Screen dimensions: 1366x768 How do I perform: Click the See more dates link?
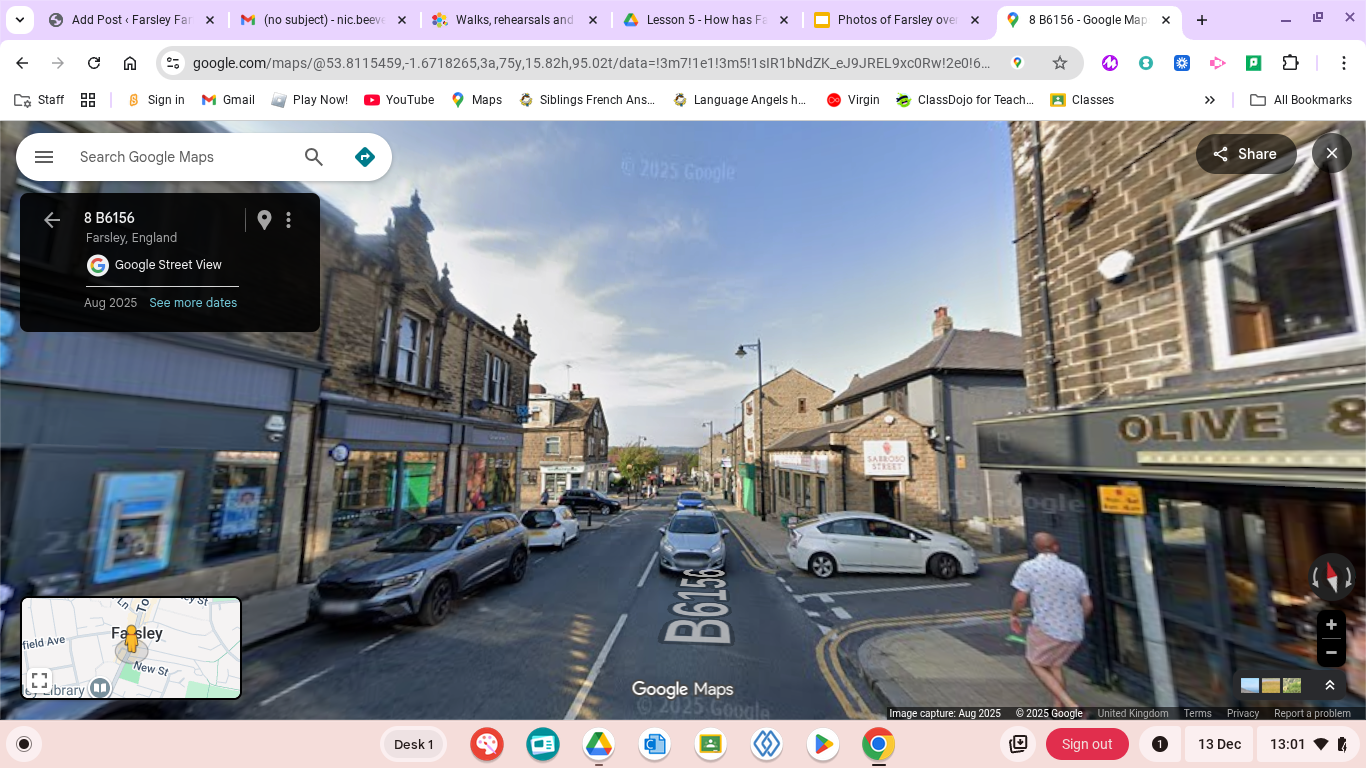pyautogui.click(x=193, y=303)
